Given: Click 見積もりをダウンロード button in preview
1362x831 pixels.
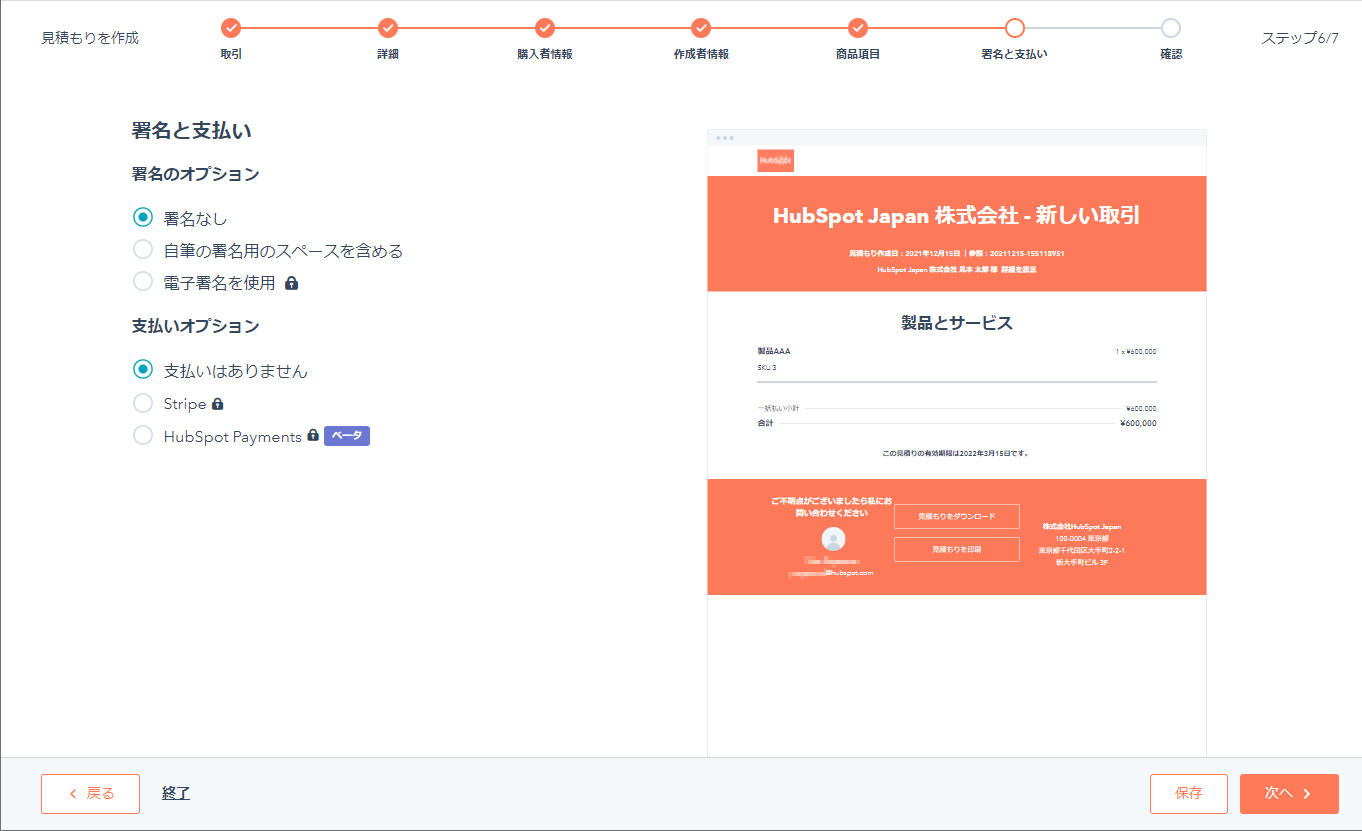Looking at the screenshot, I should point(957,516).
